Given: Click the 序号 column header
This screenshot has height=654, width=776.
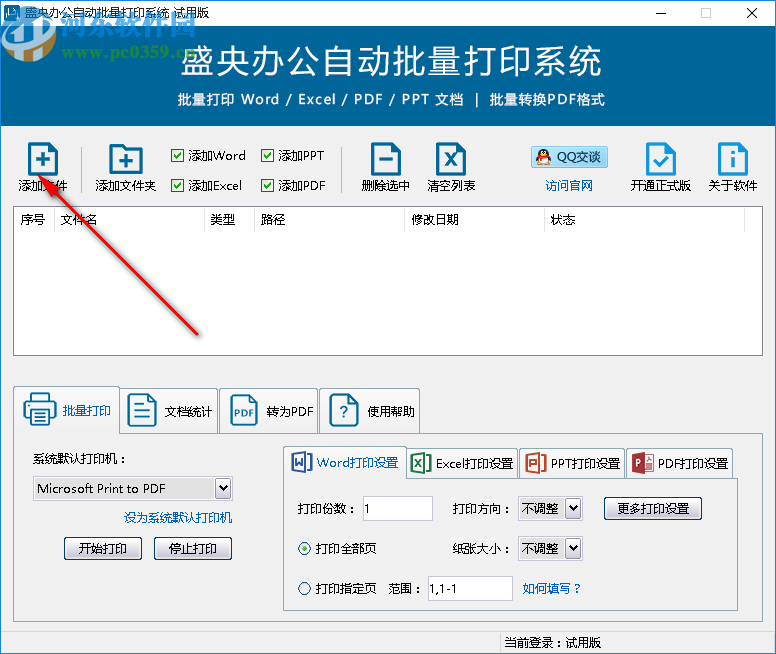Looking at the screenshot, I should pyautogui.click(x=33, y=219).
